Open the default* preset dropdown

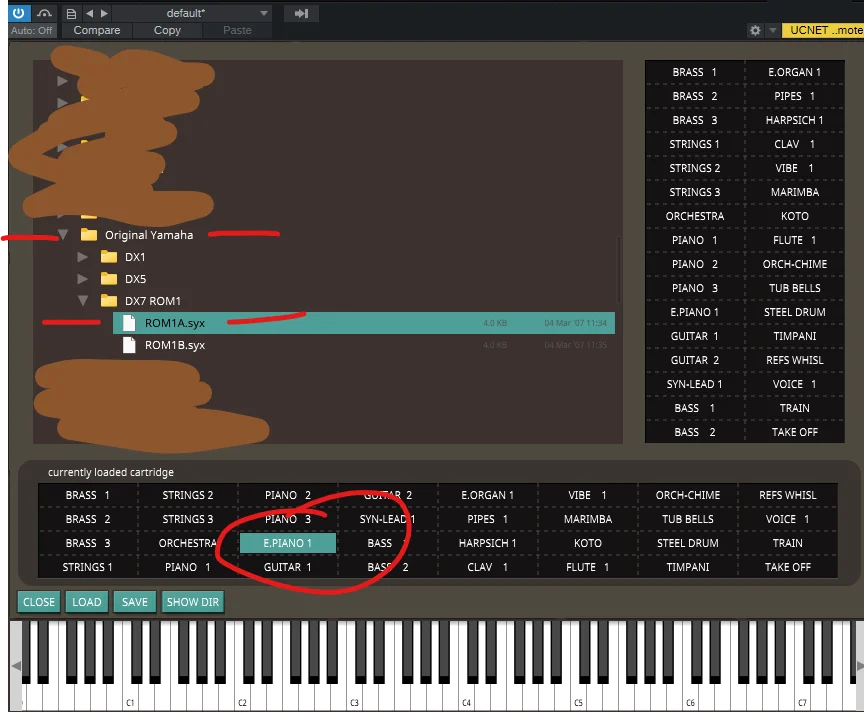tap(192, 13)
